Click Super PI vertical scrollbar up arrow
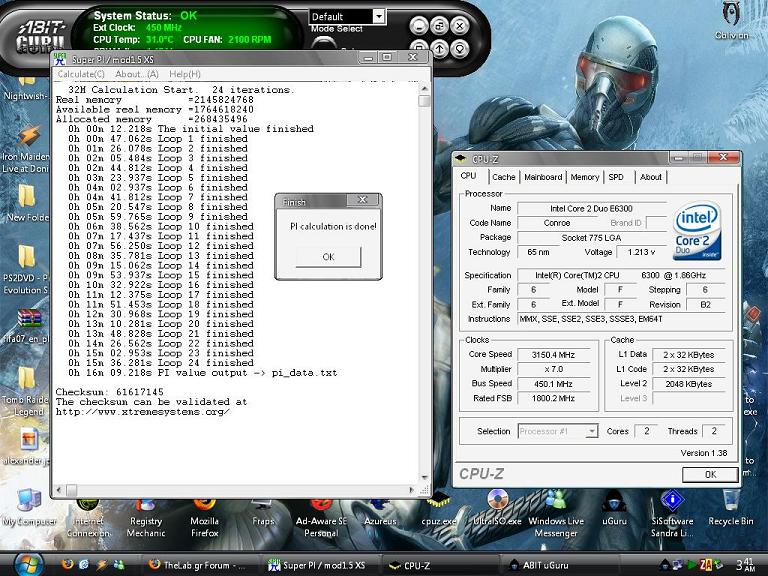 click(424, 89)
